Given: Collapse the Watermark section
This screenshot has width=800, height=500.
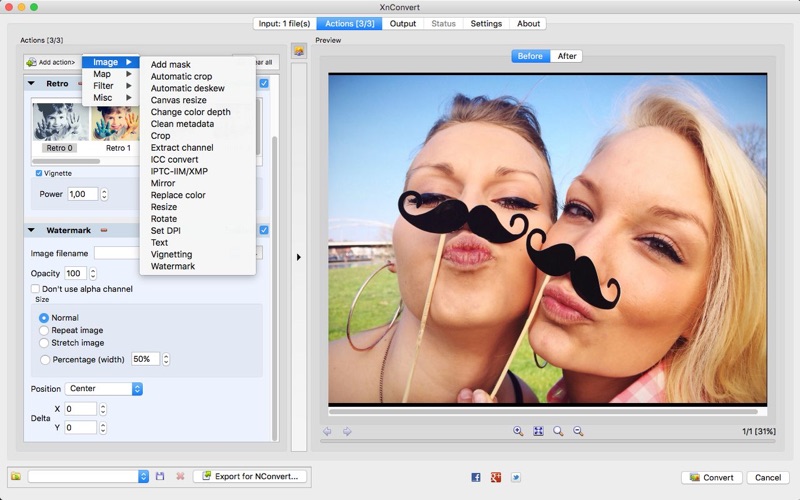Looking at the screenshot, I should (x=32, y=230).
